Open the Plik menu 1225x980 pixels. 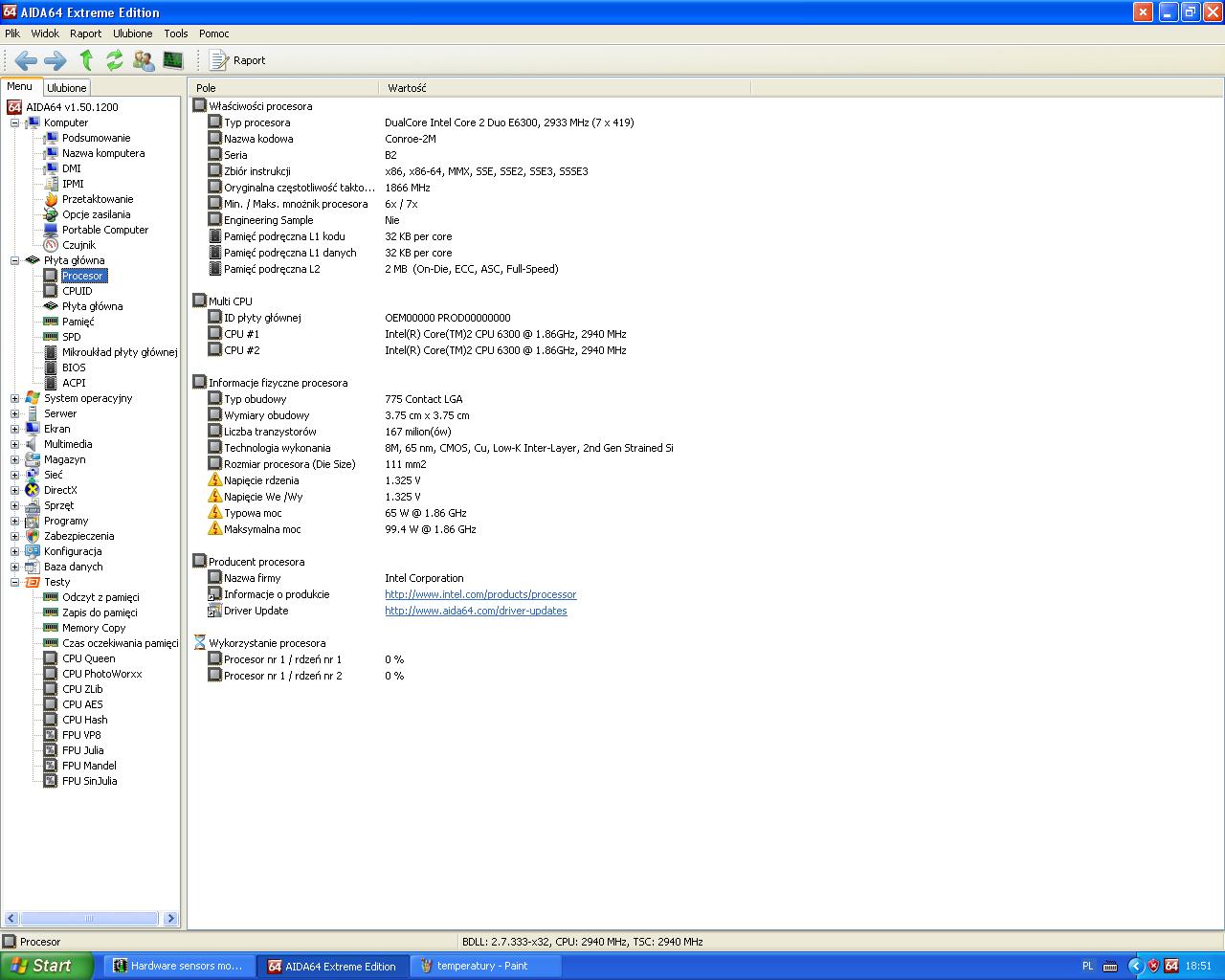(x=12, y=33)
